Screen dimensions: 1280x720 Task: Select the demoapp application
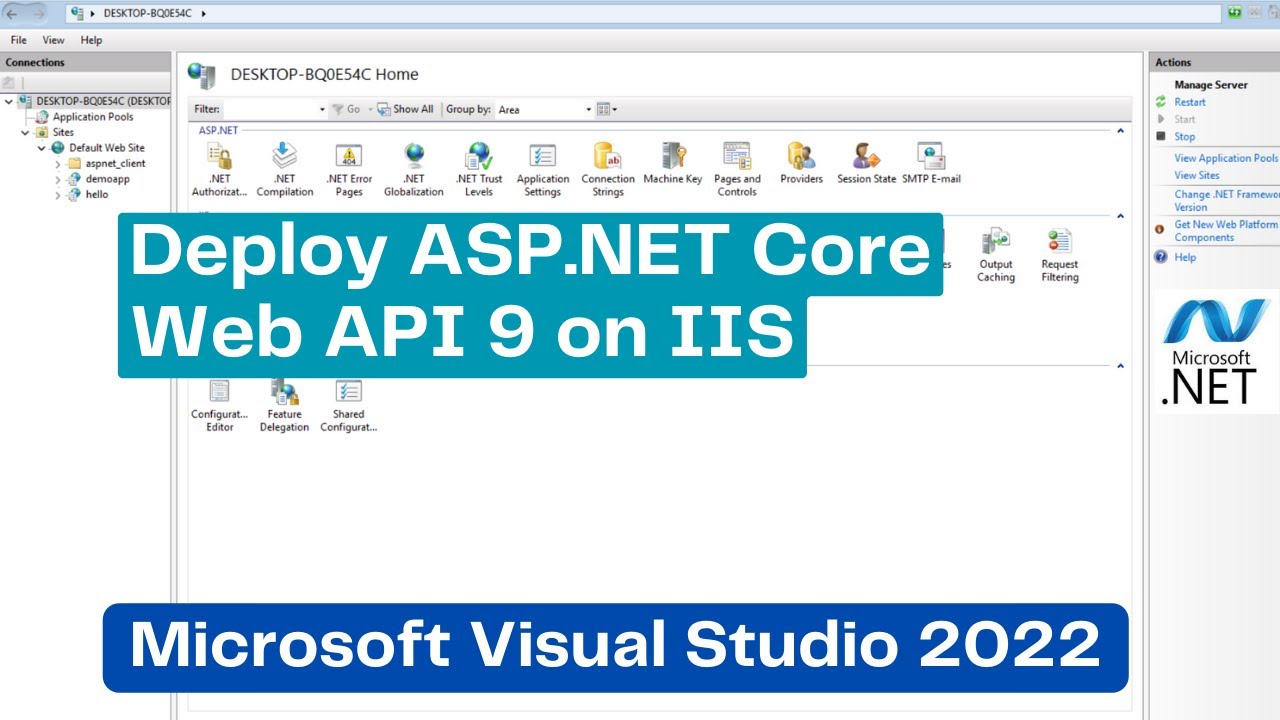point(107,179)
